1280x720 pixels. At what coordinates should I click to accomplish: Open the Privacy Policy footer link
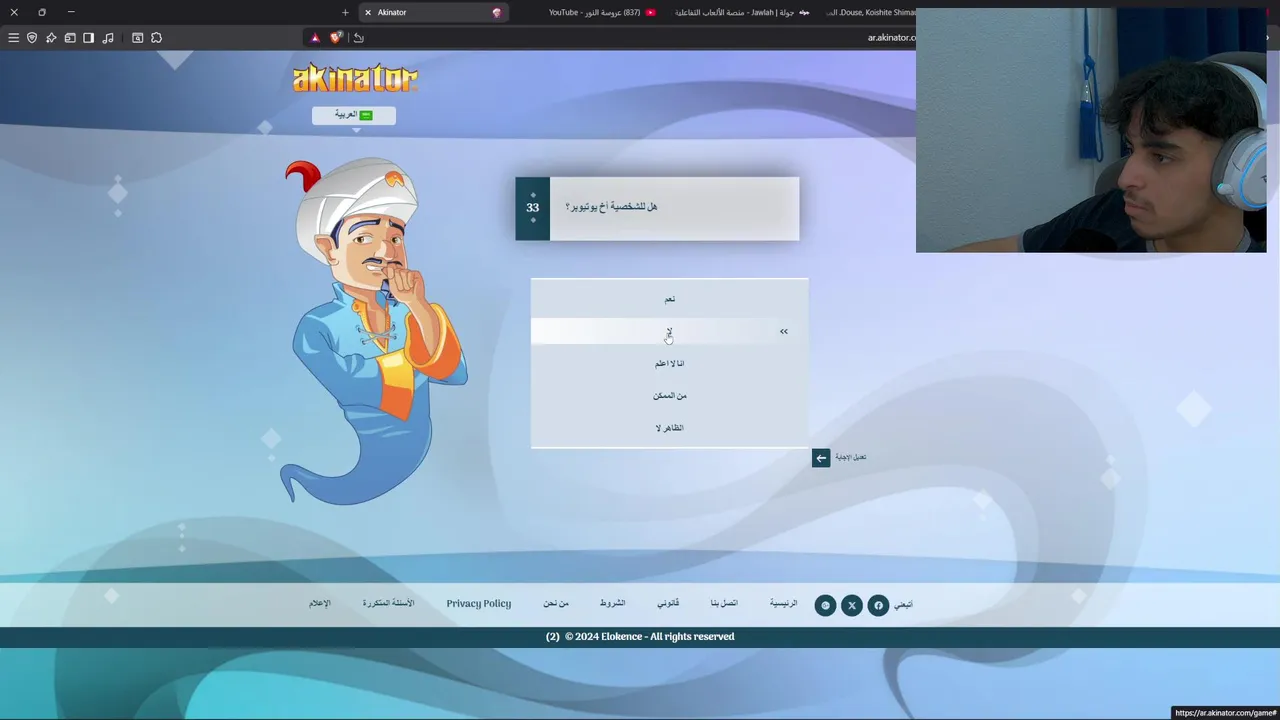[478, 604]
